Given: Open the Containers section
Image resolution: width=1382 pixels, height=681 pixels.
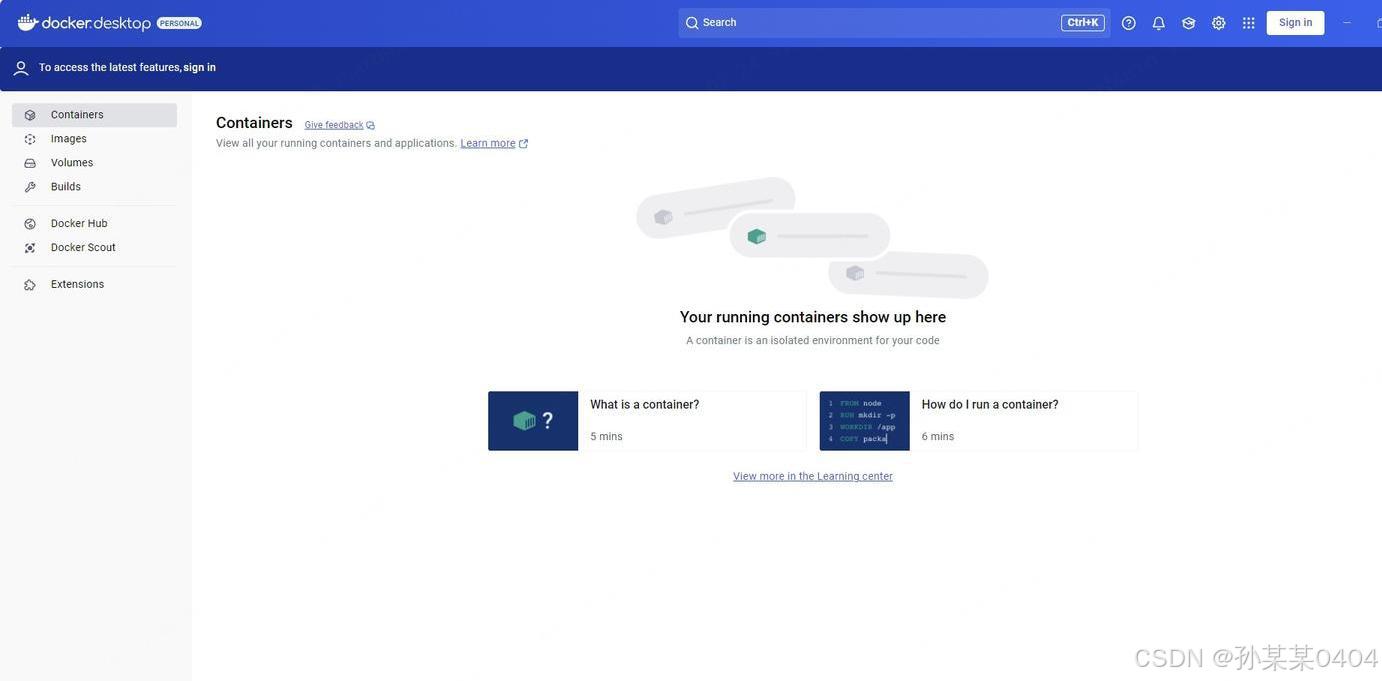Looking at the screenshot, I should click(94, 115).
